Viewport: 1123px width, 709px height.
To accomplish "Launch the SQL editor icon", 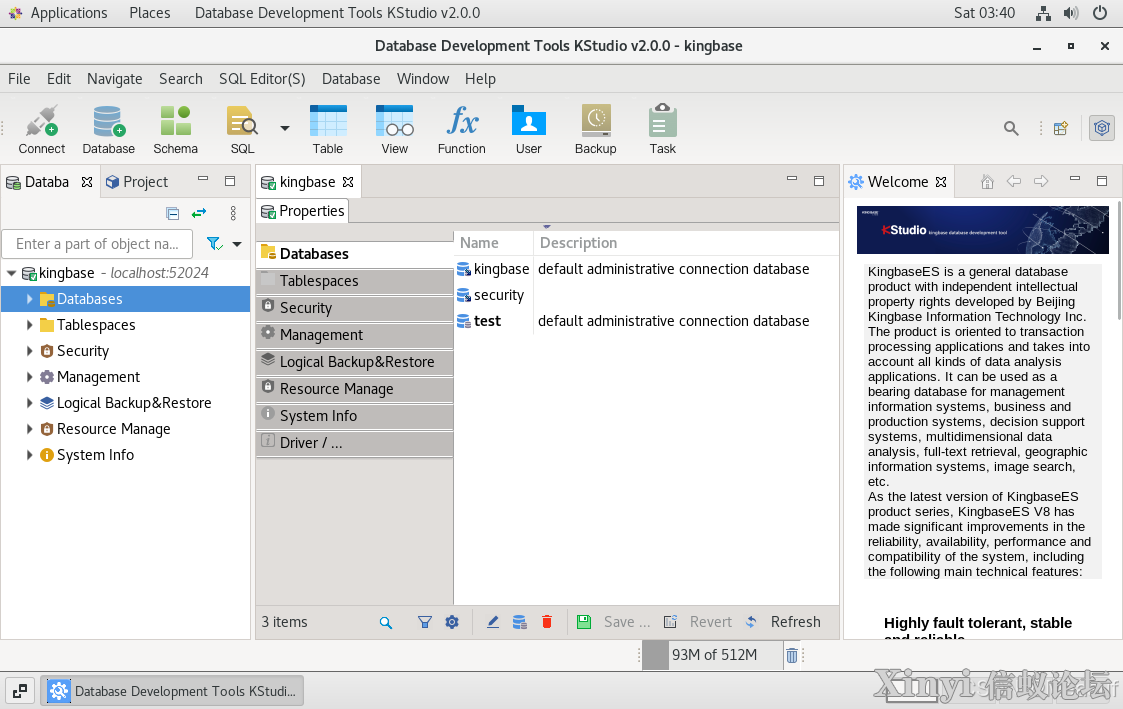I will (242, 129).
